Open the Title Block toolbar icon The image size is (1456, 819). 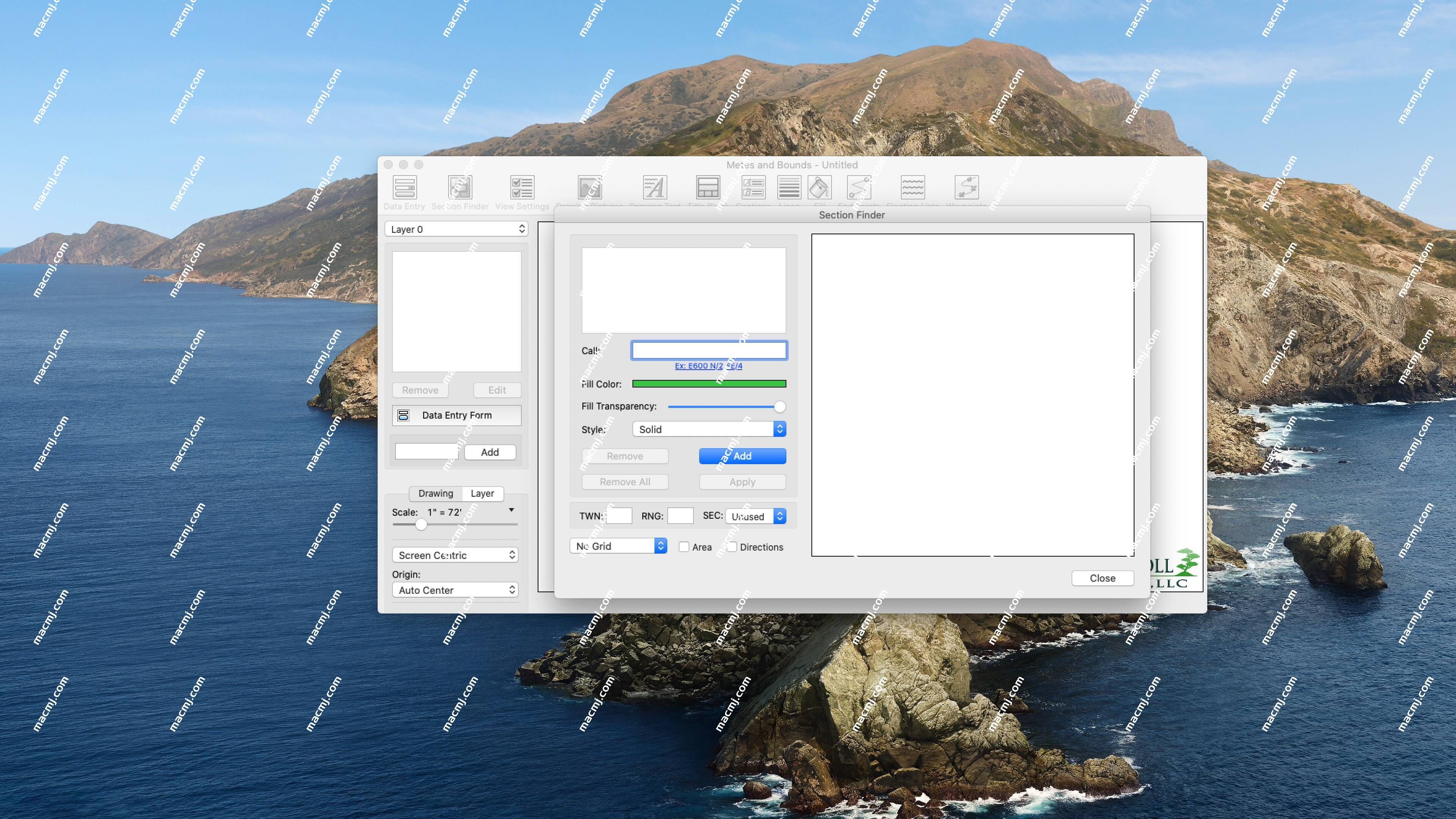pos(707,188)
